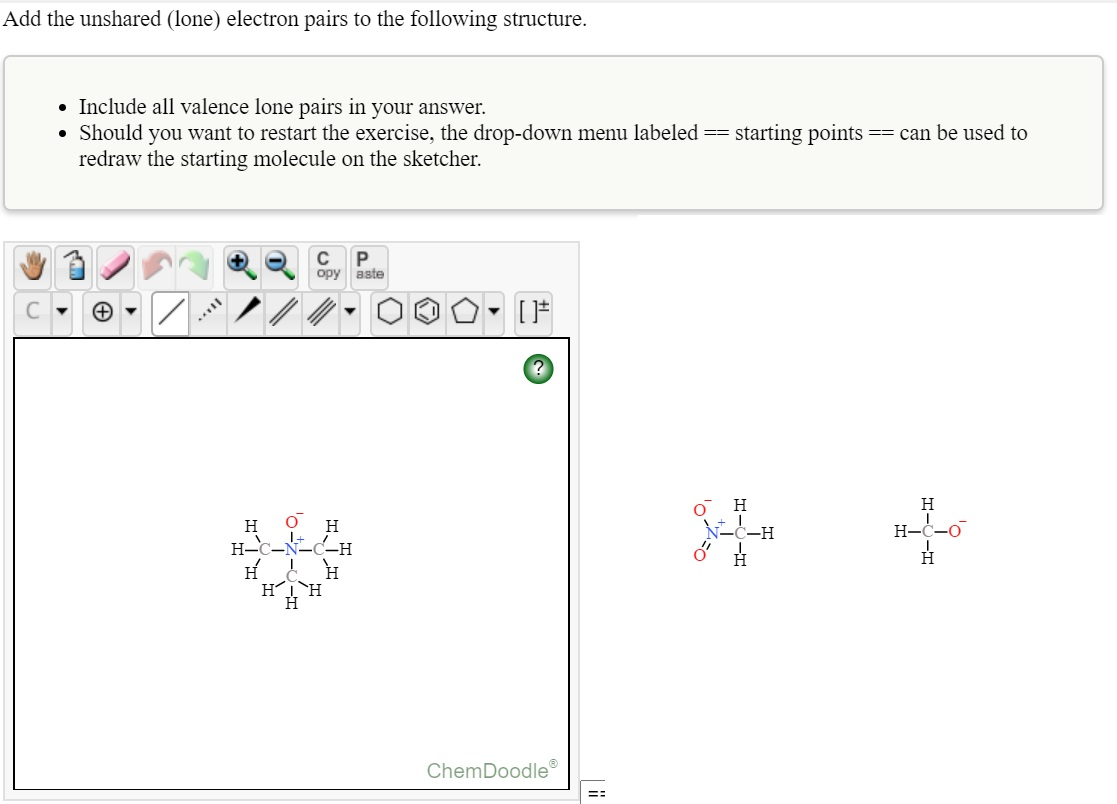Select the zoom out magnifier
Image resolution: width=1117 pixels, height=804 pixels.
[x=280, y=265]
